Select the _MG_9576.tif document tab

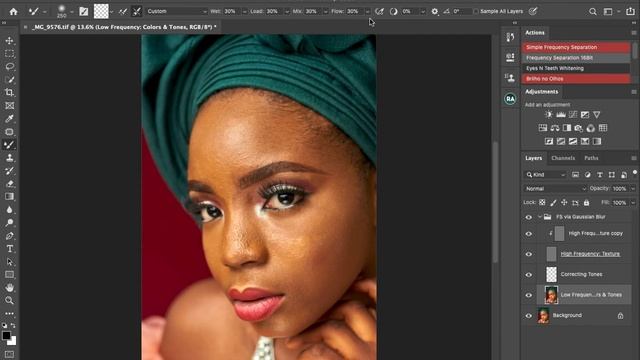point(124,27)
